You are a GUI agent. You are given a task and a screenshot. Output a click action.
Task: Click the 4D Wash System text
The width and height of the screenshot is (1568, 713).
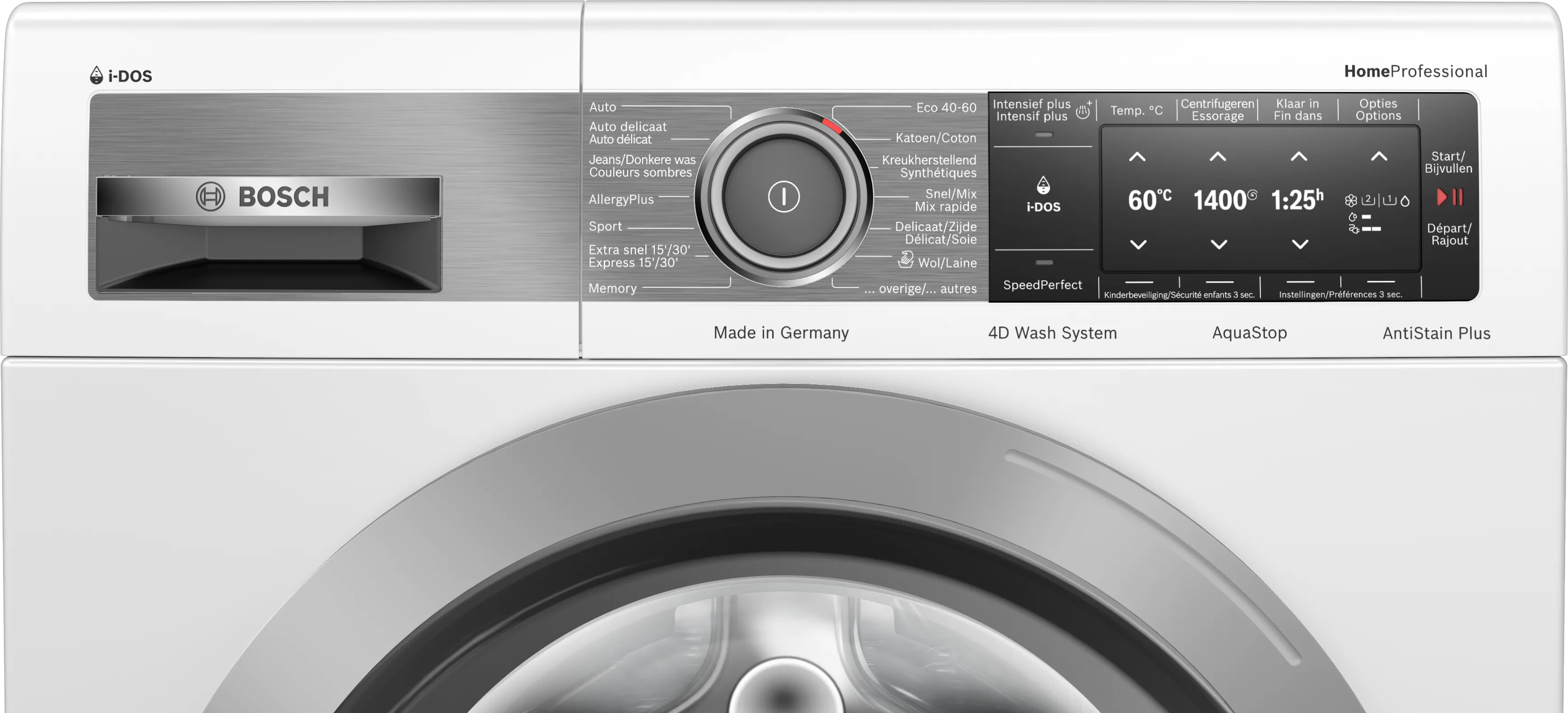[1052, 333]
